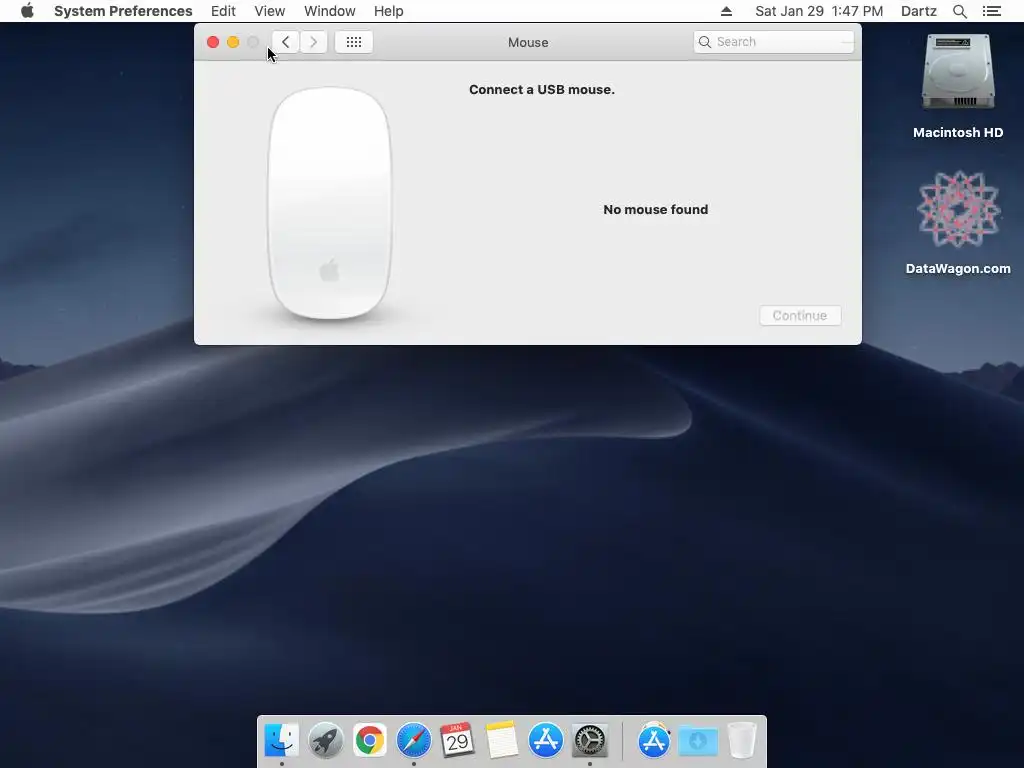The height and width of the screenshot is (768, 1024).
Task: Open the Window menu
Action: tap(330, 11)
